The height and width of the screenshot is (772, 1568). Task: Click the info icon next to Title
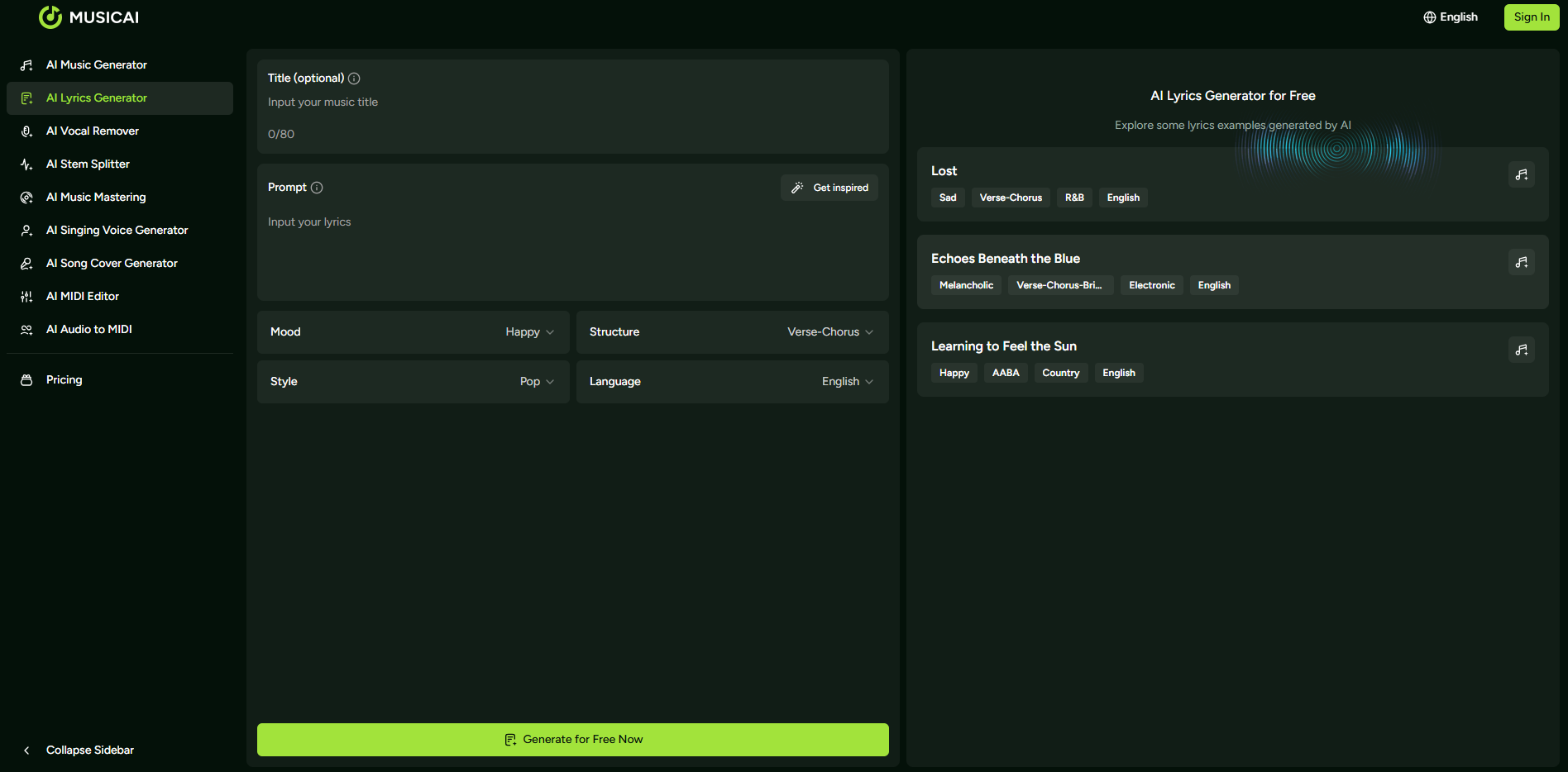coord(354,79)
